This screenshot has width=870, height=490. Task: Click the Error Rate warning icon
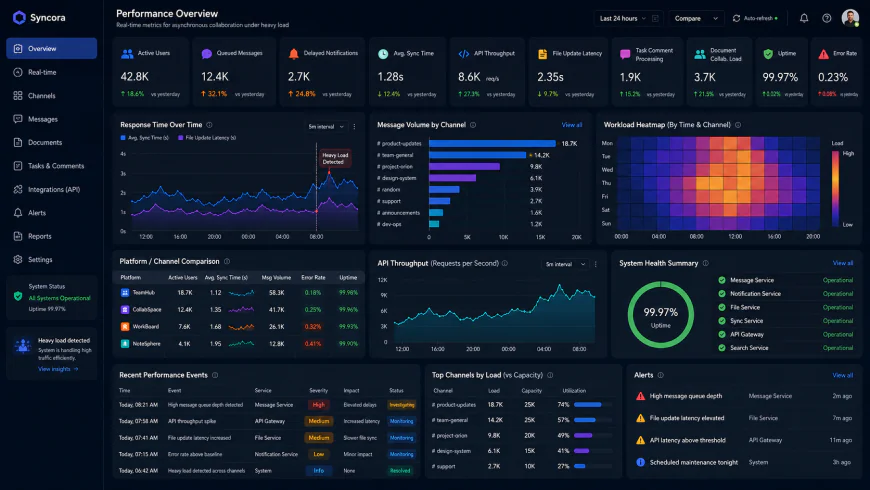(x=823, y=54)
